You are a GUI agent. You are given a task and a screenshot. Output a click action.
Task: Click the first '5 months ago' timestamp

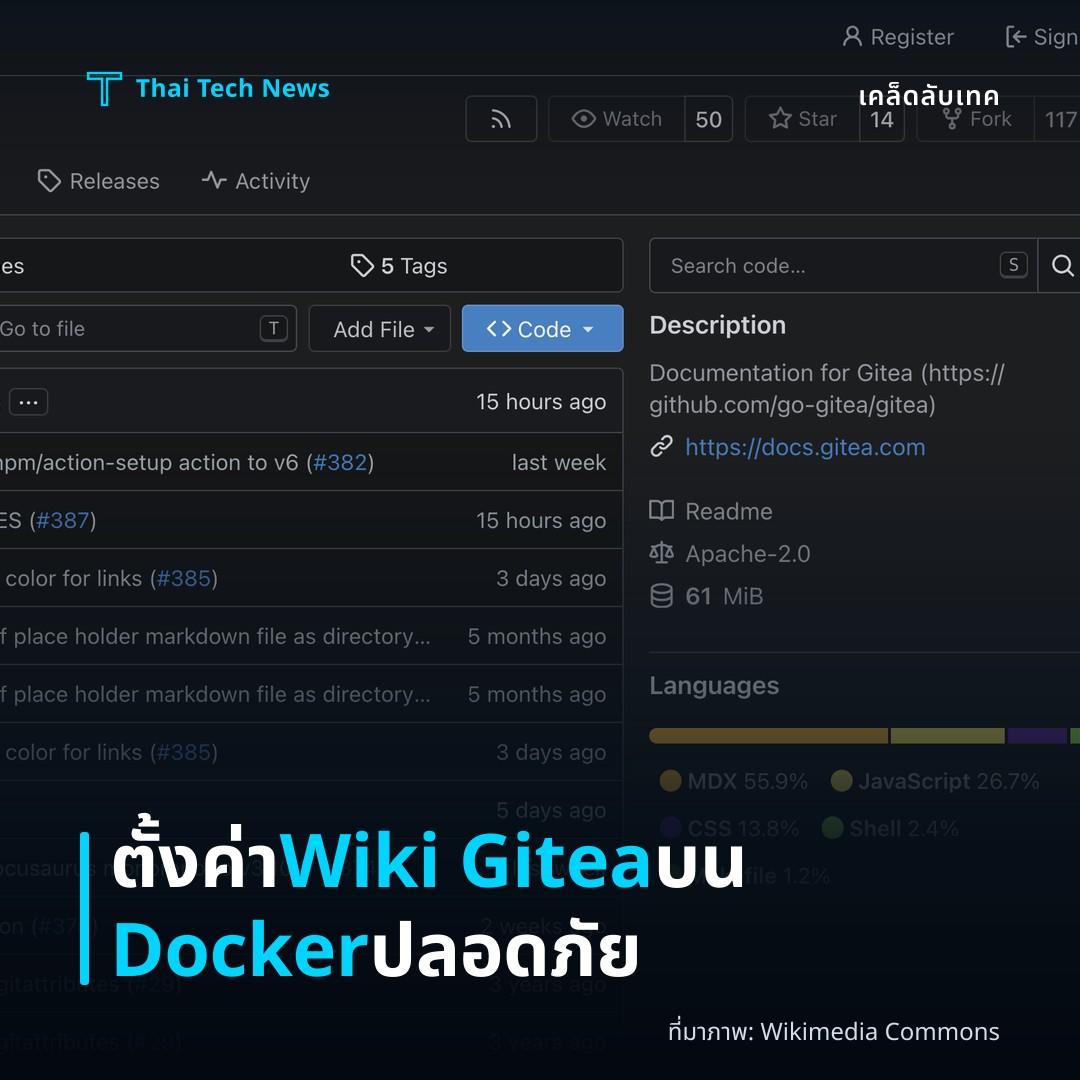(x=537, y=636)
